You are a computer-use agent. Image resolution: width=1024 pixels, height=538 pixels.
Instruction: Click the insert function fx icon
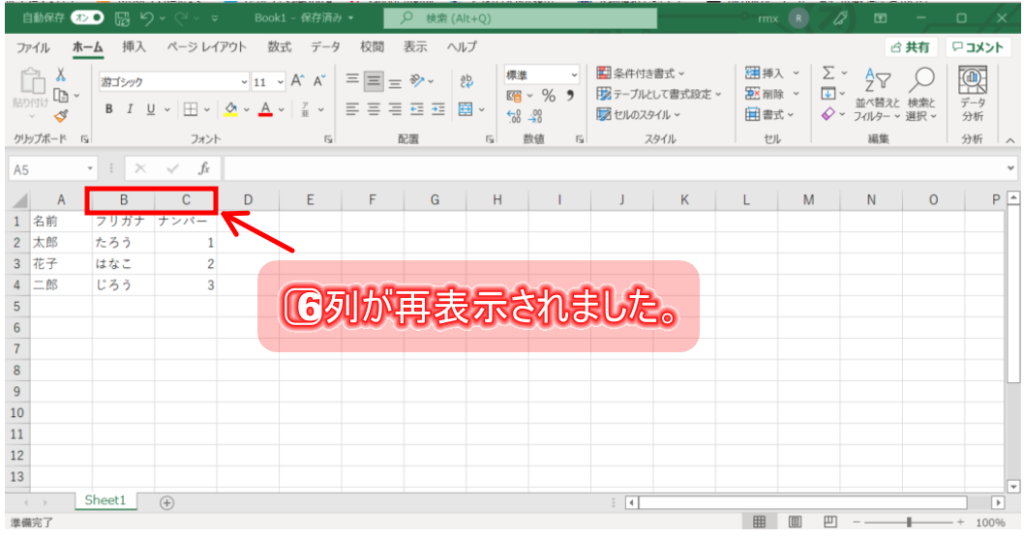pos(203,169)
